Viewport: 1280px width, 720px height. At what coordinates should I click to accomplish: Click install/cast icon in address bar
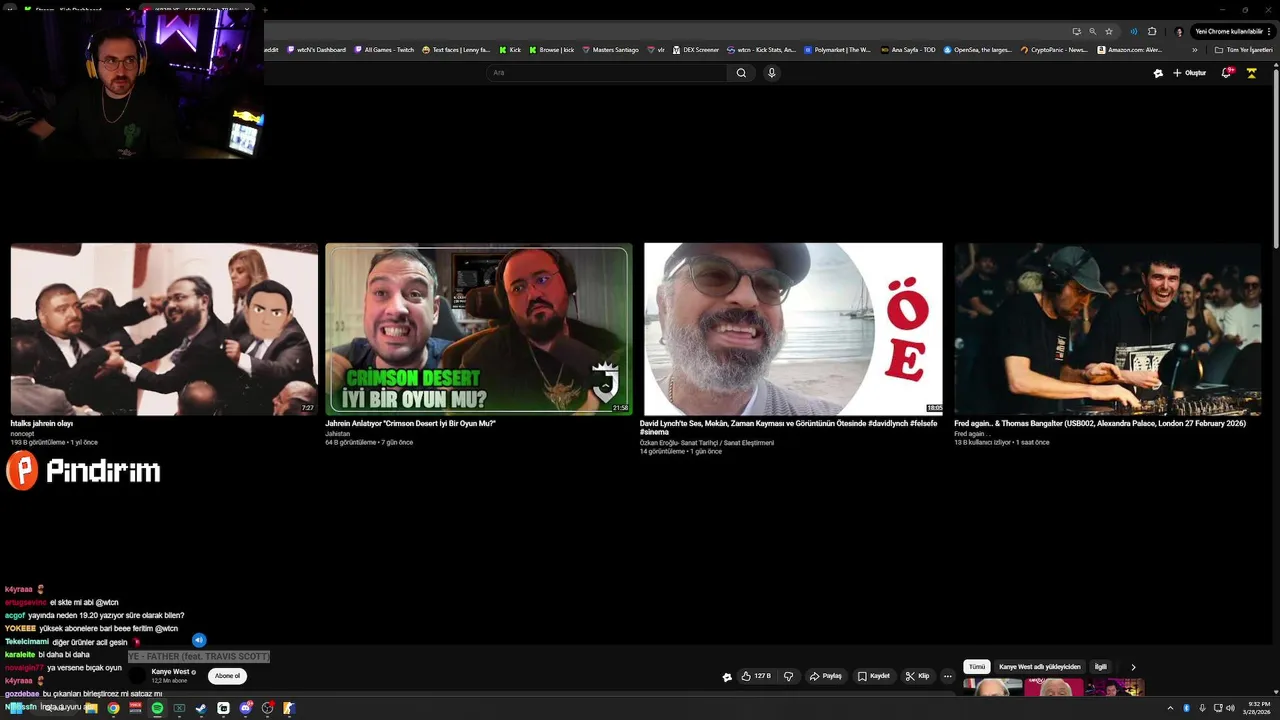(1076, 31)
